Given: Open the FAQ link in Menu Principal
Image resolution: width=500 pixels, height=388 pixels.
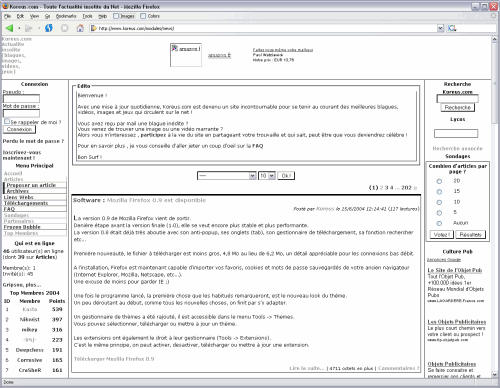Looking at the screenshot, I should [9, 209].
